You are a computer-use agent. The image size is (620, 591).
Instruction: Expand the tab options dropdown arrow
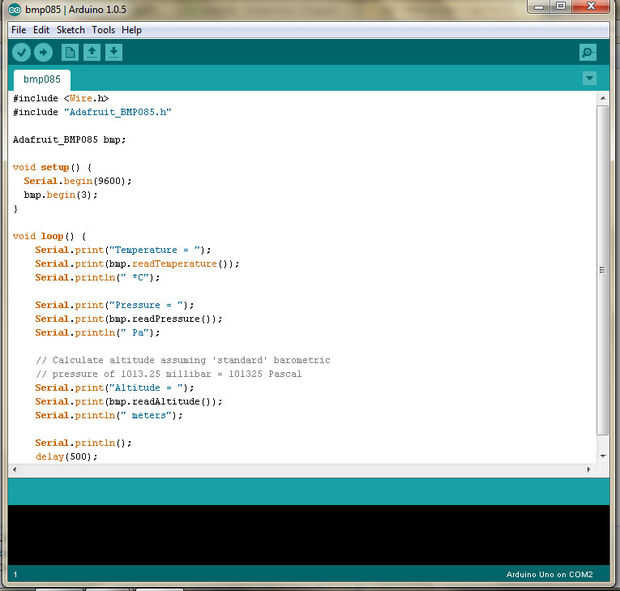click(x=589, y=78)
